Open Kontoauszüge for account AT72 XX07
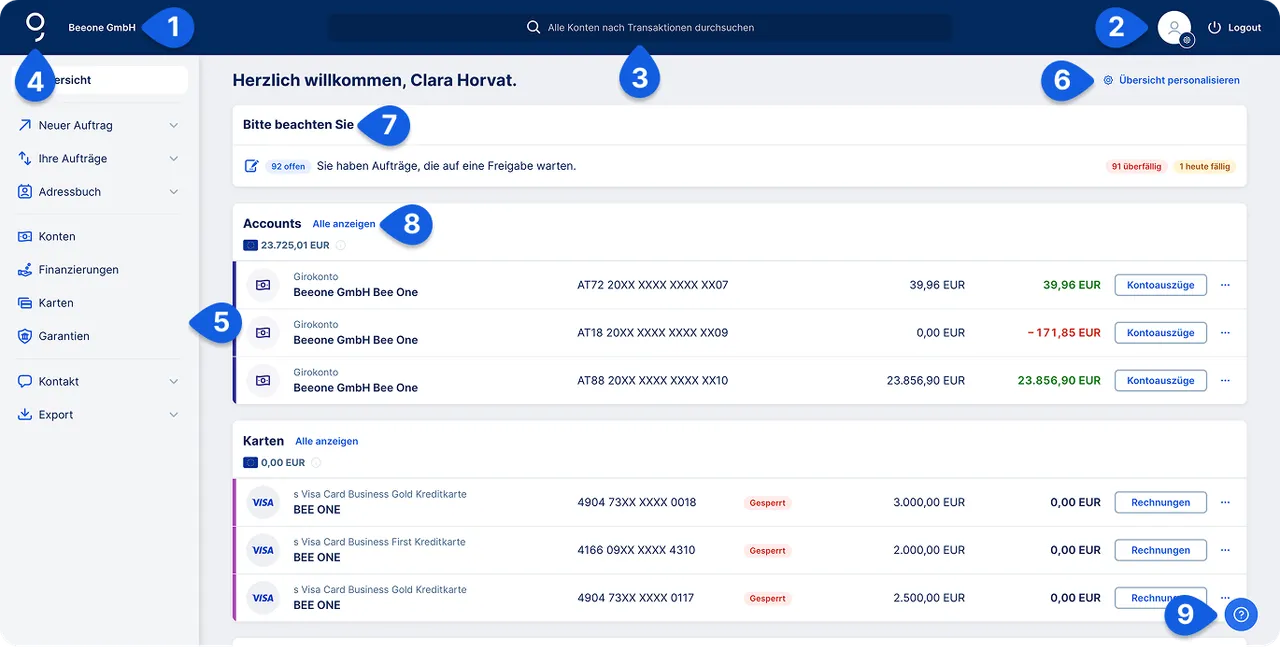Viewport: 1280px width, 647px height. point(1160,285)
